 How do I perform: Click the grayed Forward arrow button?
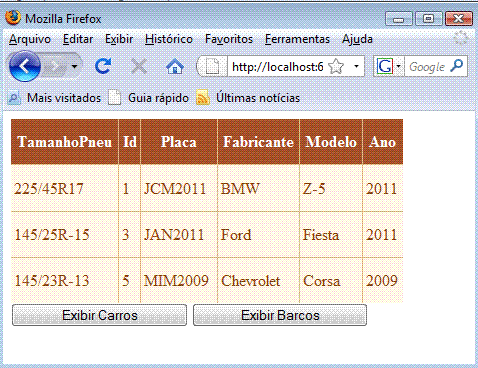coord(55,66)
